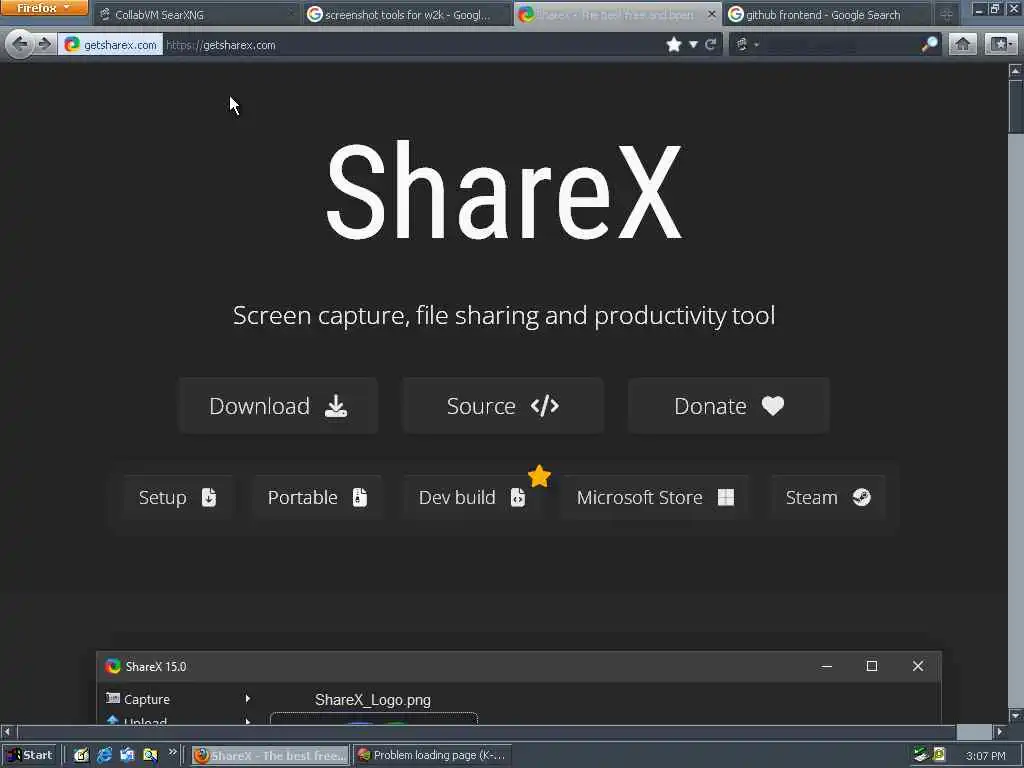1024x768 pixels.
Task: Switch to the screenshot tools for w2k tab
Action: [x=406, y=14]
